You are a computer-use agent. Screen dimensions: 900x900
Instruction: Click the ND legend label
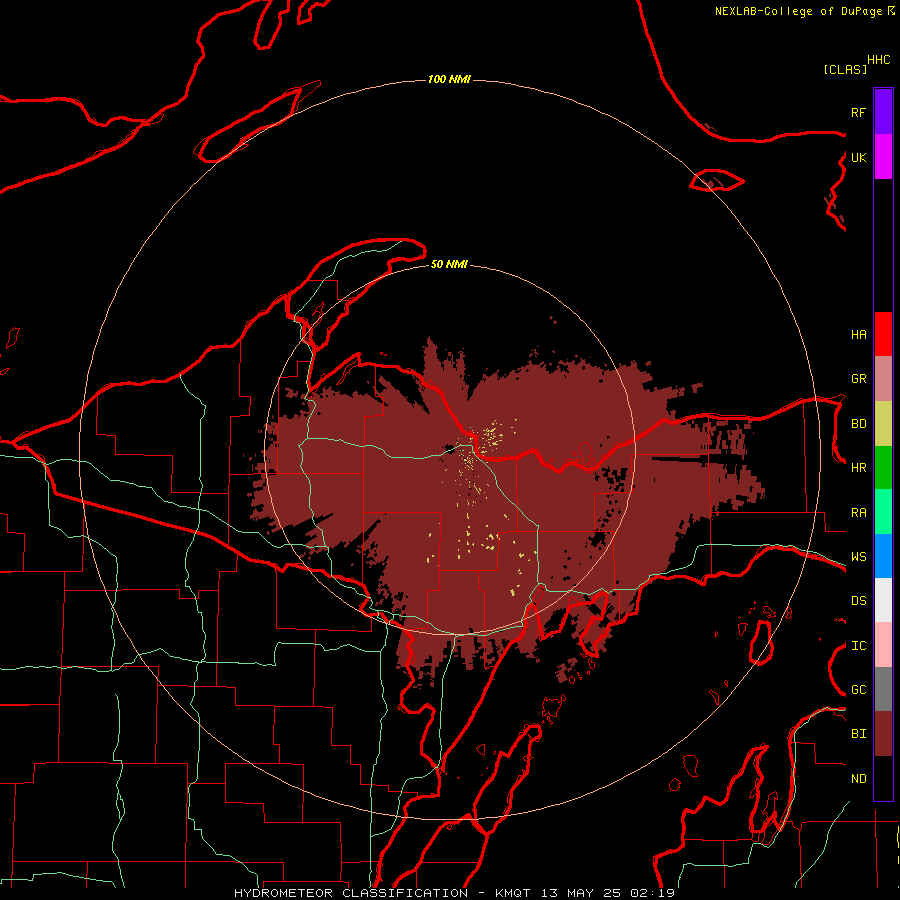point(858,779)
